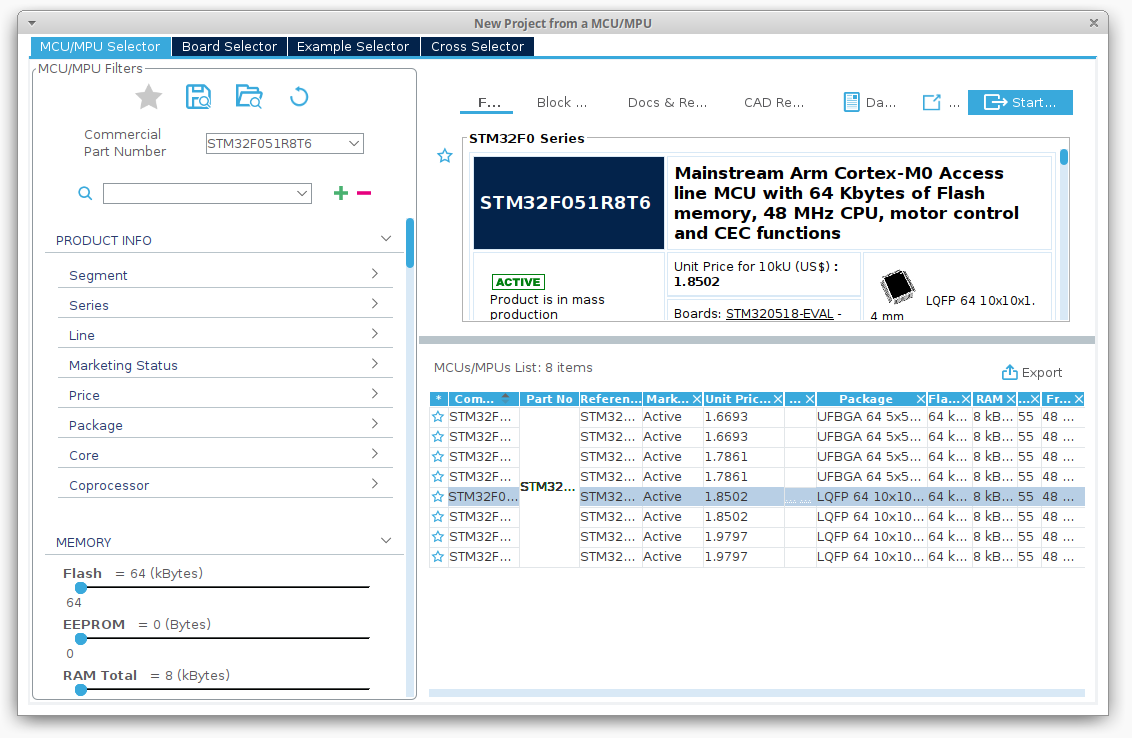Click the green plus icon
The image size is (1132, 738).
(341, 193)
